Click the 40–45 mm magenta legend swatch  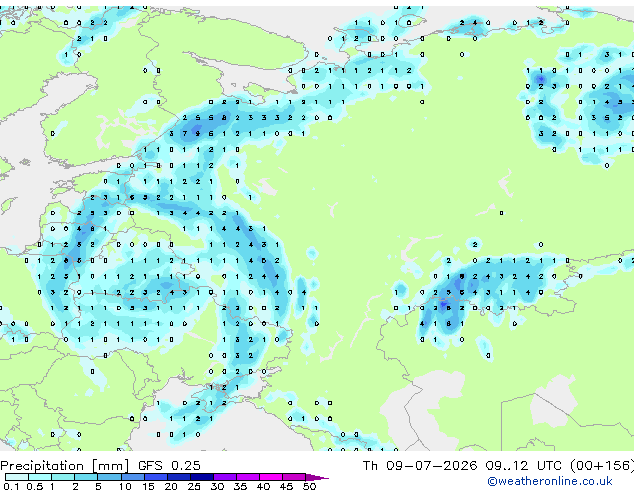pyautogui.click(x=271, y=477)
